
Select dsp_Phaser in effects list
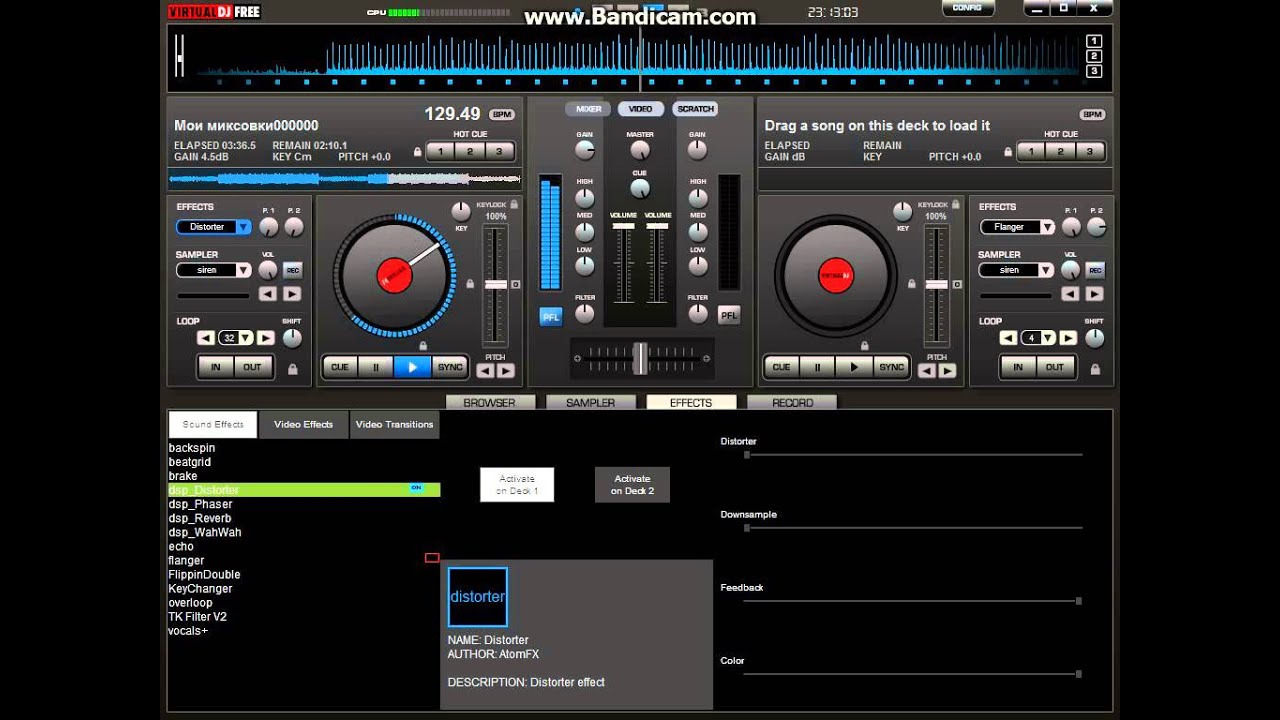coord(200,504)
